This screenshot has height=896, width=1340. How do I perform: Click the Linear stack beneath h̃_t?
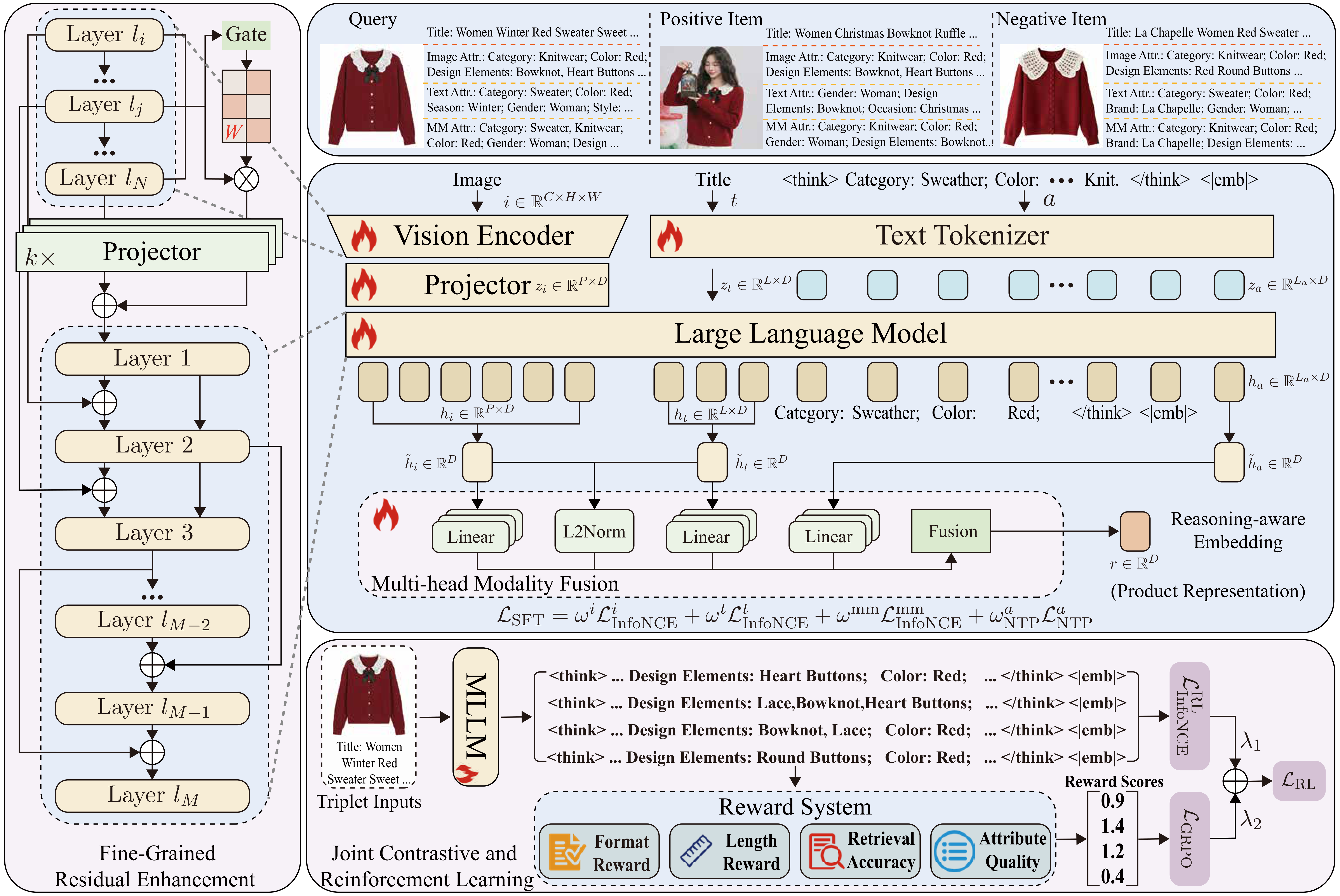[712, 531]
